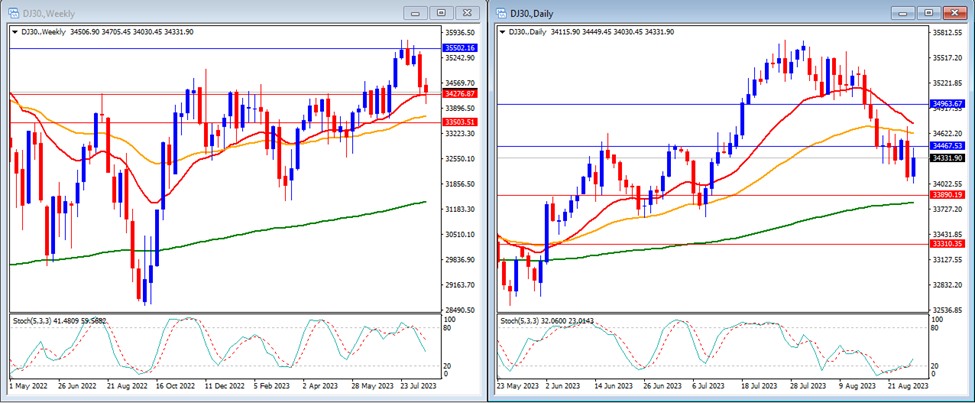The image size is (975, 403).
Task: Click the red 34276.87 price label on the Weekly chart
Action: 461,93
